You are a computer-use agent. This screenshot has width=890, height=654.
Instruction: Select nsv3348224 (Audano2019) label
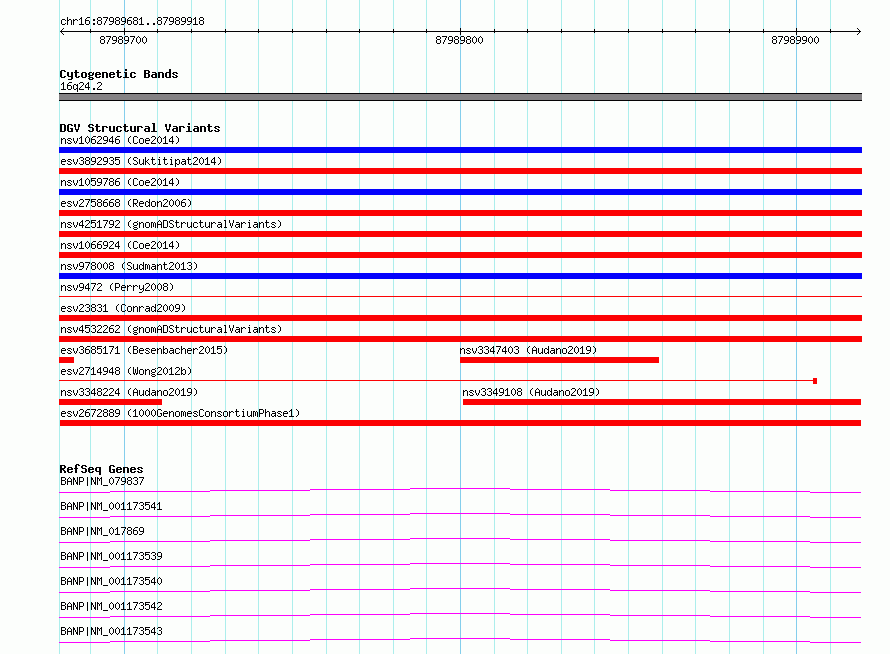(x=129, y=392)
